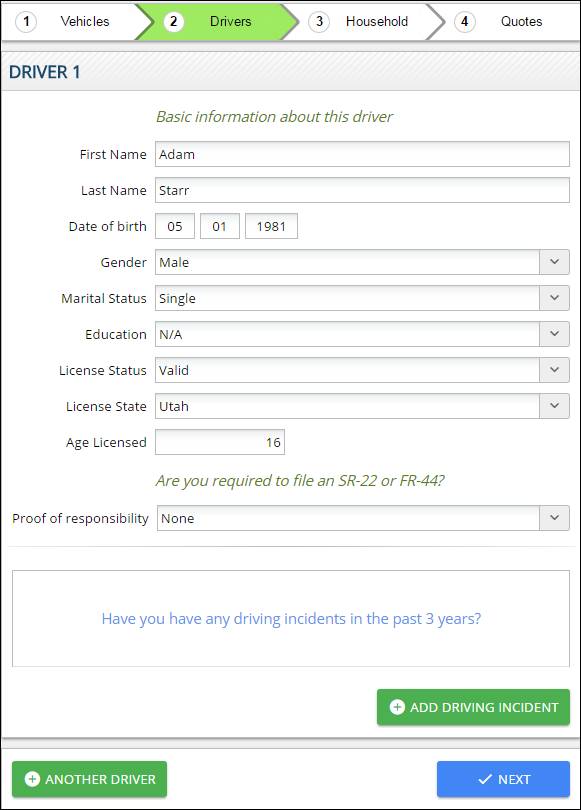Click the checkmark icon on Next button
Screen dimensions: 581x810
[x=485, y=779]
